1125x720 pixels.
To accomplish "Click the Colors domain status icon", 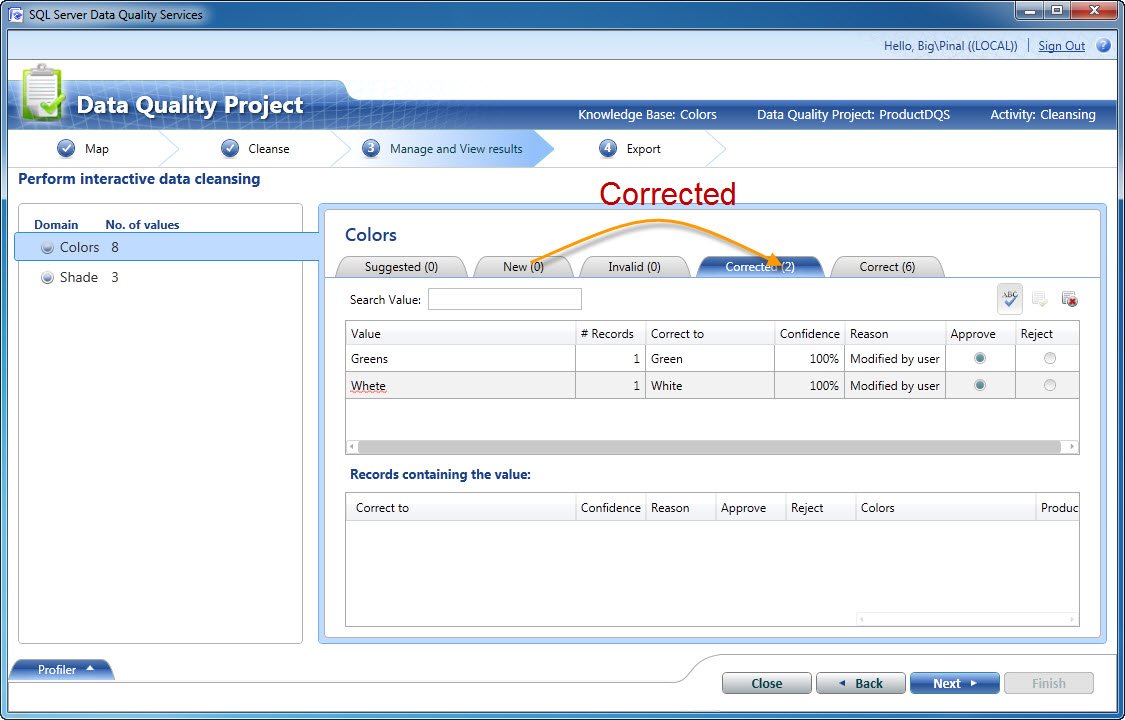I will [x=47, y=247].
